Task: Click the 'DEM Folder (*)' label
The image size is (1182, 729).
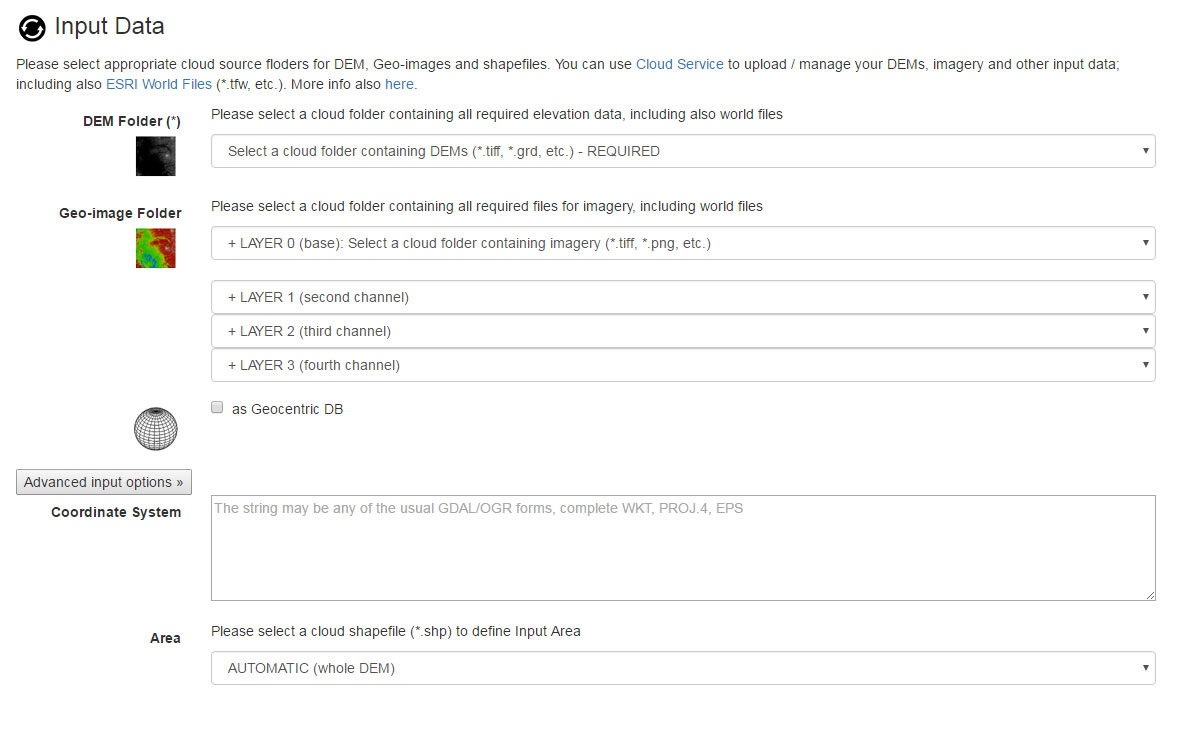Action: tap(132, 121)
